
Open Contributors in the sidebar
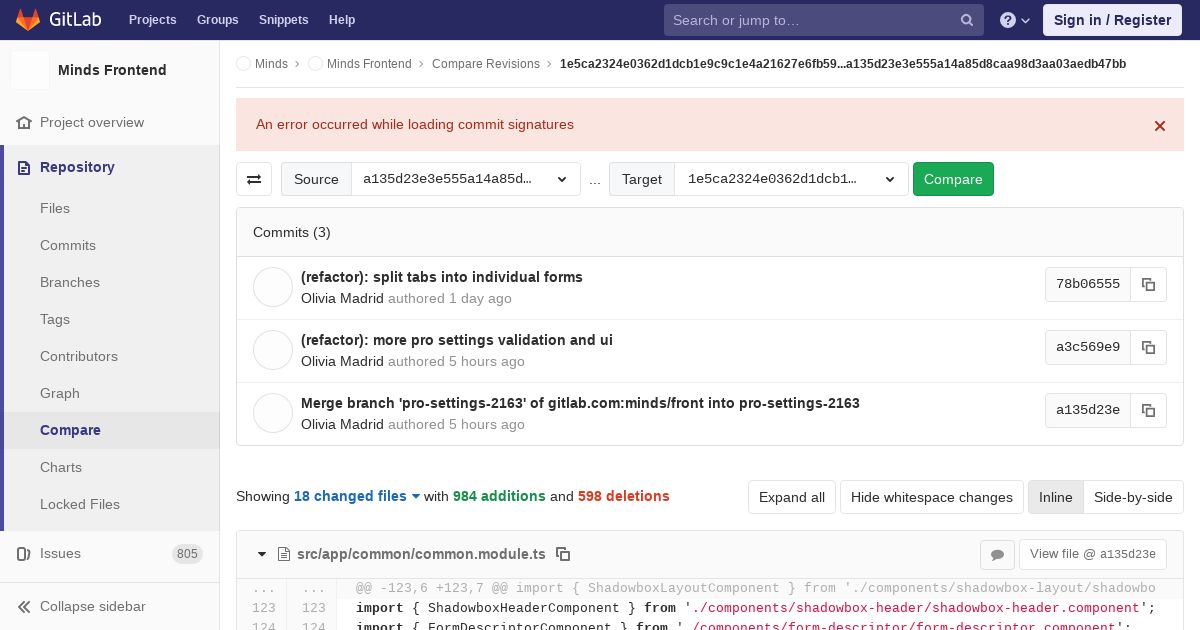point(79,356)
